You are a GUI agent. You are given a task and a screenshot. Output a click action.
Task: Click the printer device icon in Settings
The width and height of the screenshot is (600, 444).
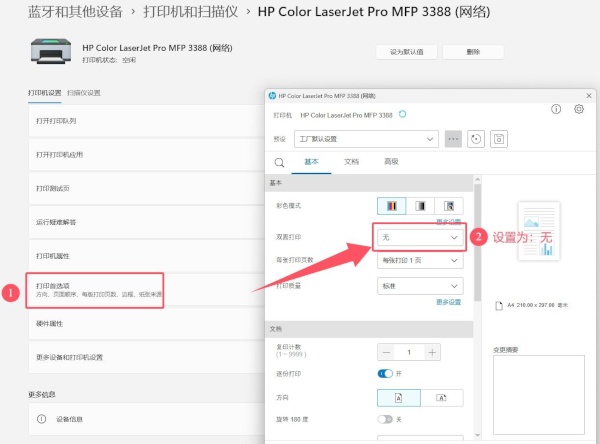51,51
